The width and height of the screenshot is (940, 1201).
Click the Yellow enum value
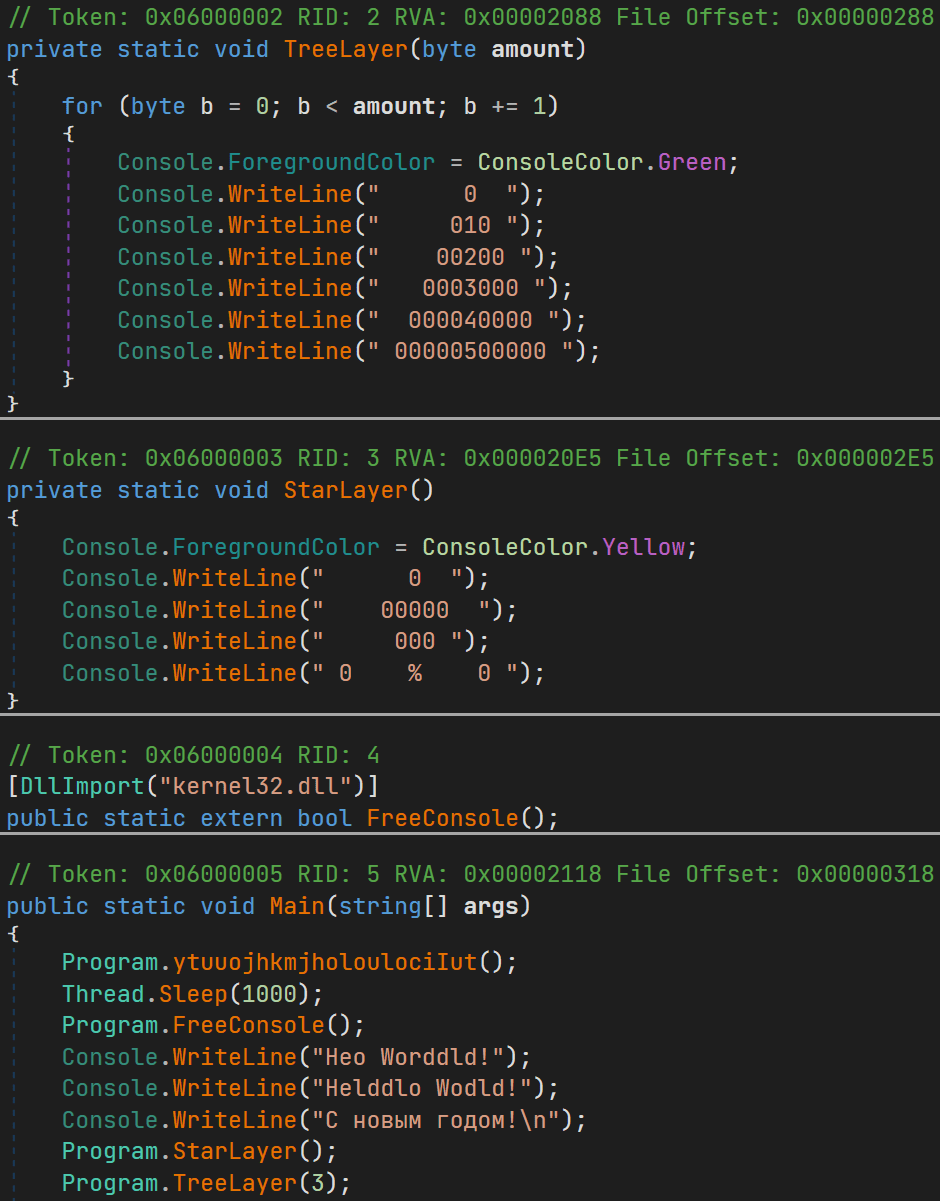click(643, 547)
